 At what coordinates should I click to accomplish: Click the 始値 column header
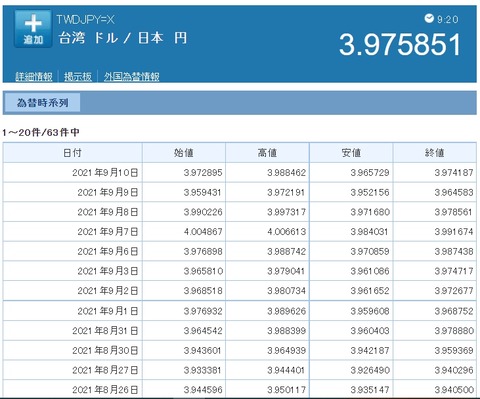(x=184, y=153)
